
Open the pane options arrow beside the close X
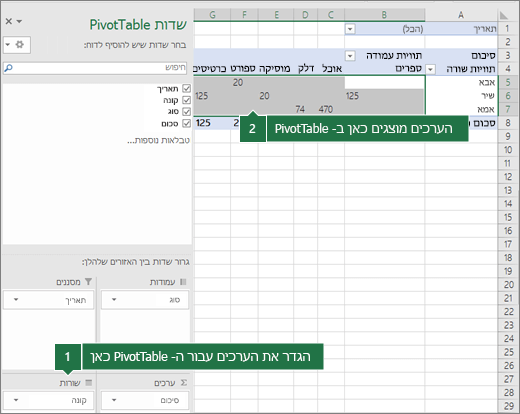19,21
